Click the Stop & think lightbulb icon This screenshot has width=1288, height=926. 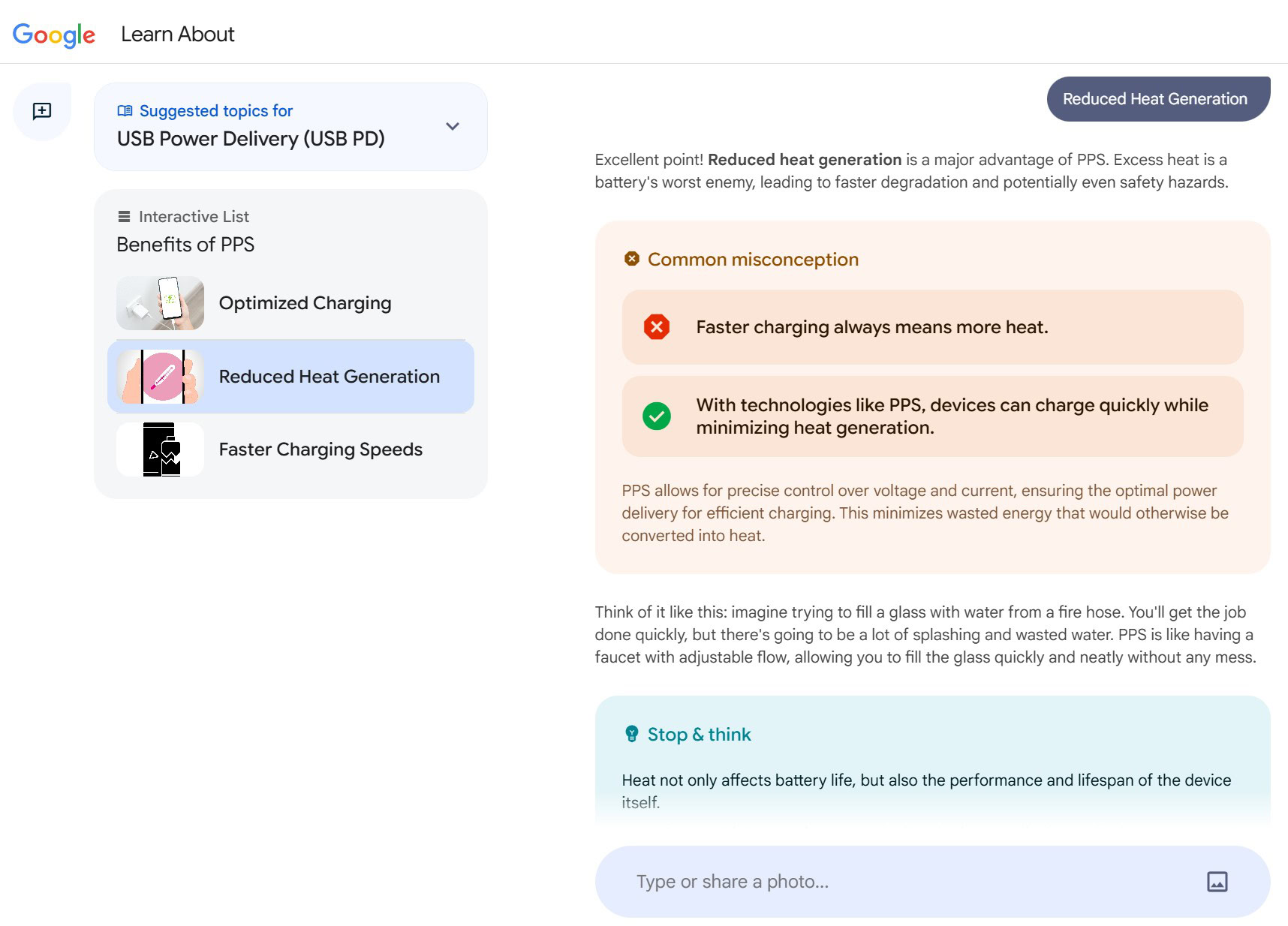[632, 734]
